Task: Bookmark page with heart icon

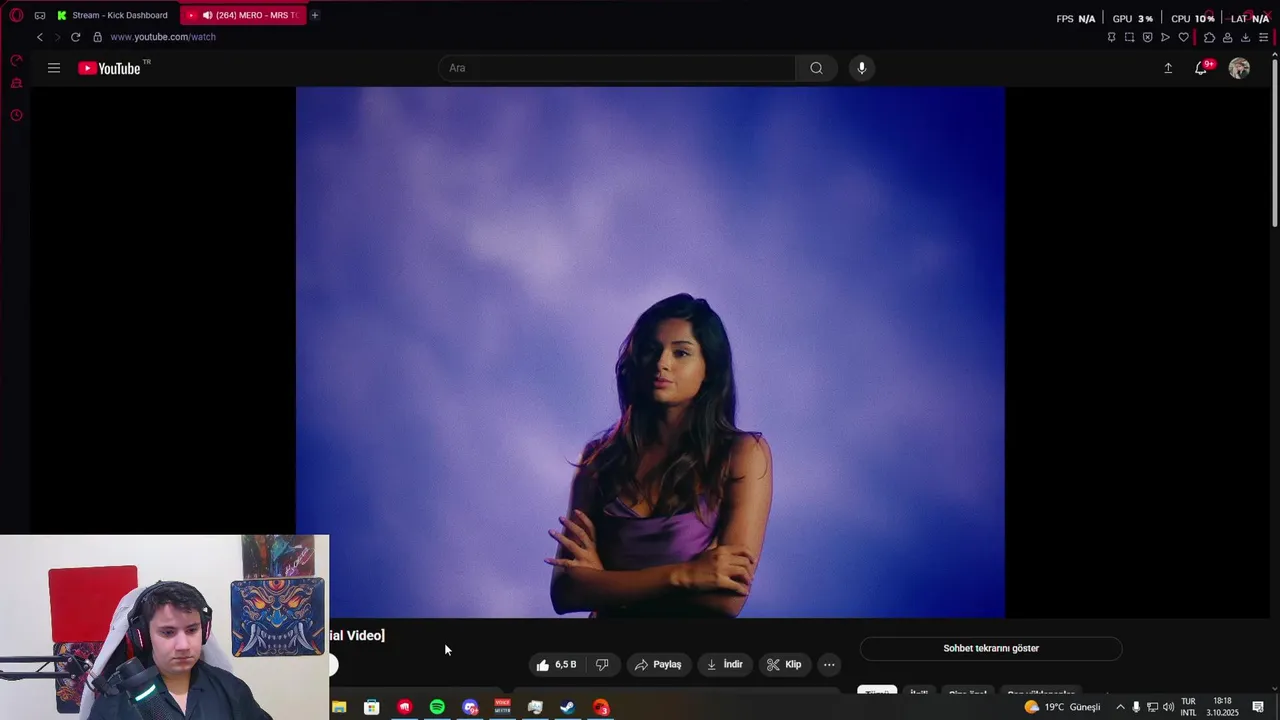Action: point(1184,37)
